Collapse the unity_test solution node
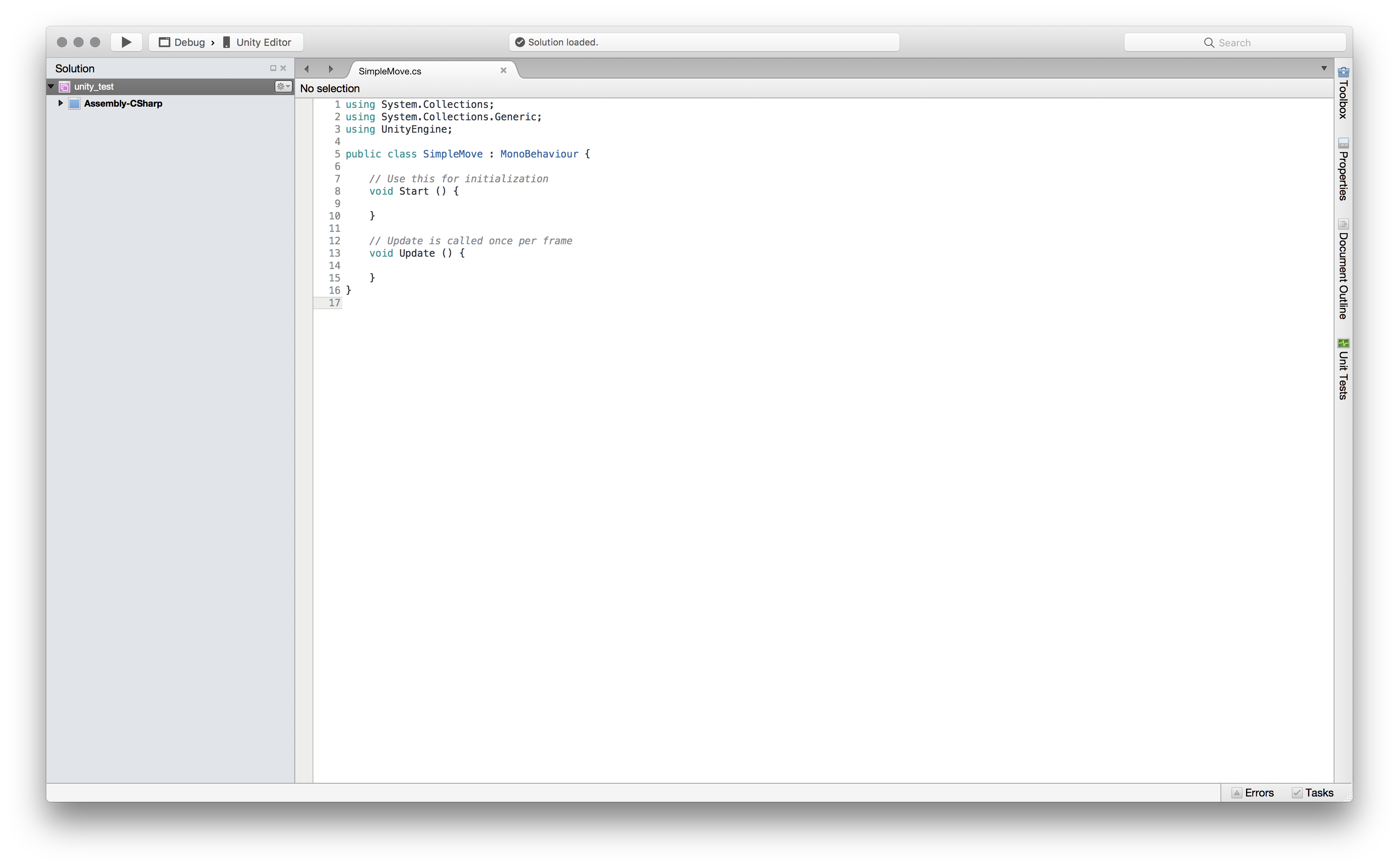The width and height of the screenshot is (1399, 868). 51,86
